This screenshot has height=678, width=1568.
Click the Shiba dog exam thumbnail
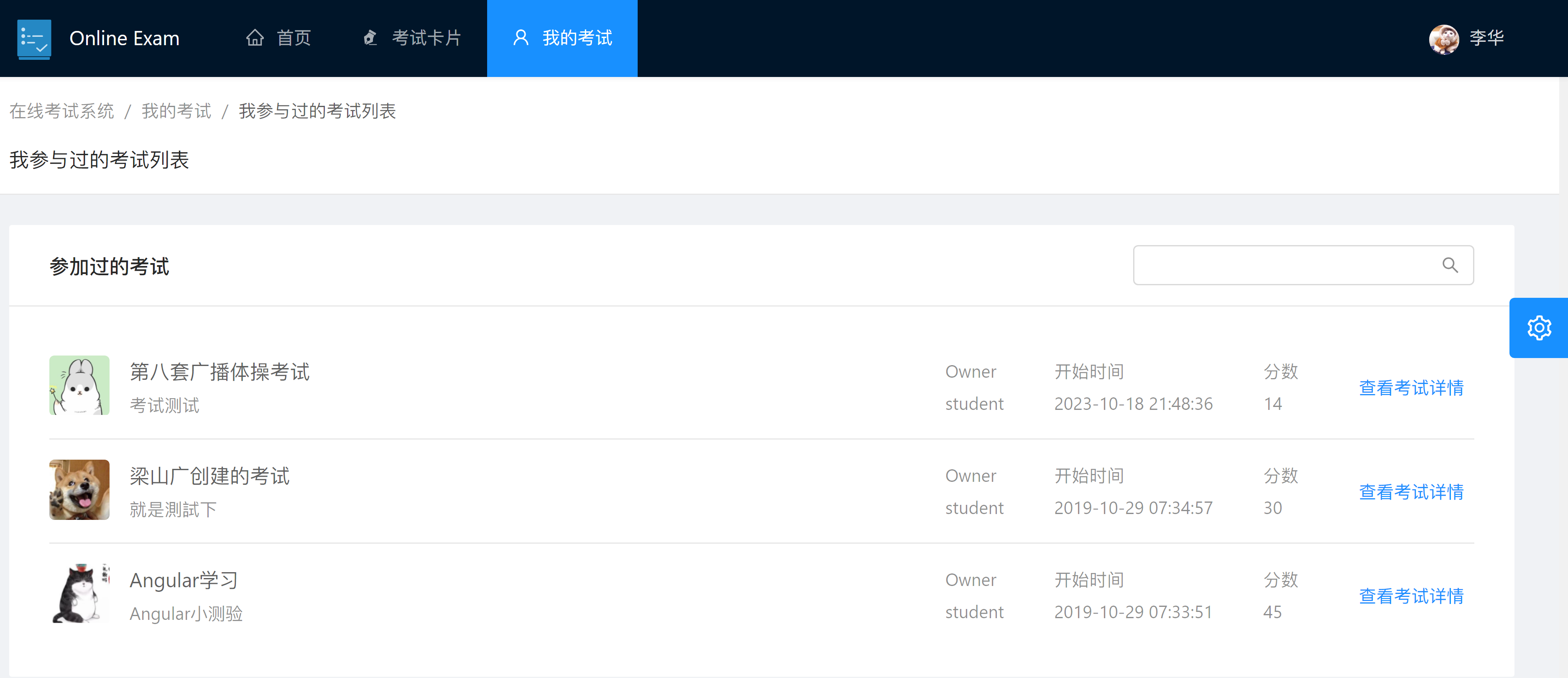point(79,489)
